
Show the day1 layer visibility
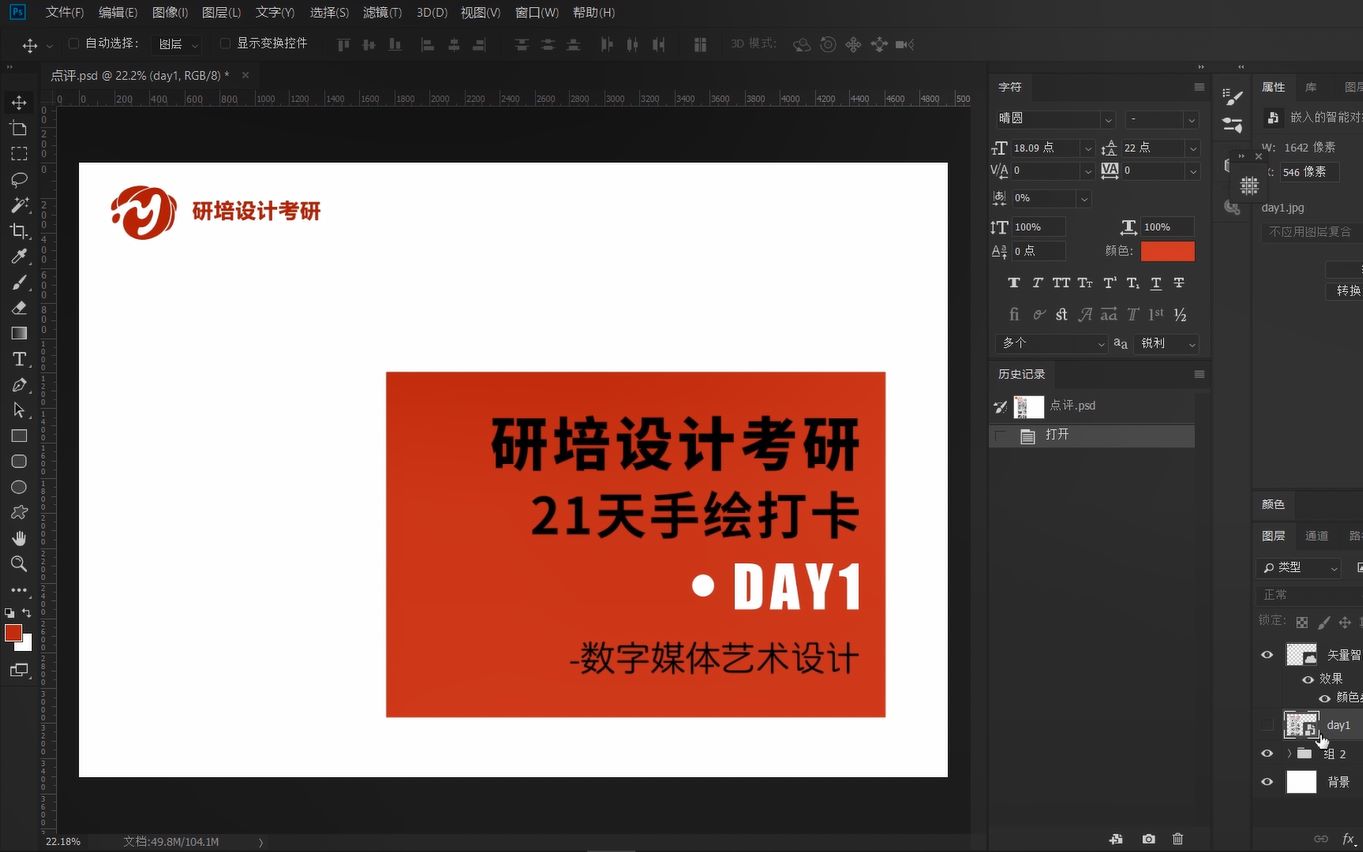(1267, 725)
